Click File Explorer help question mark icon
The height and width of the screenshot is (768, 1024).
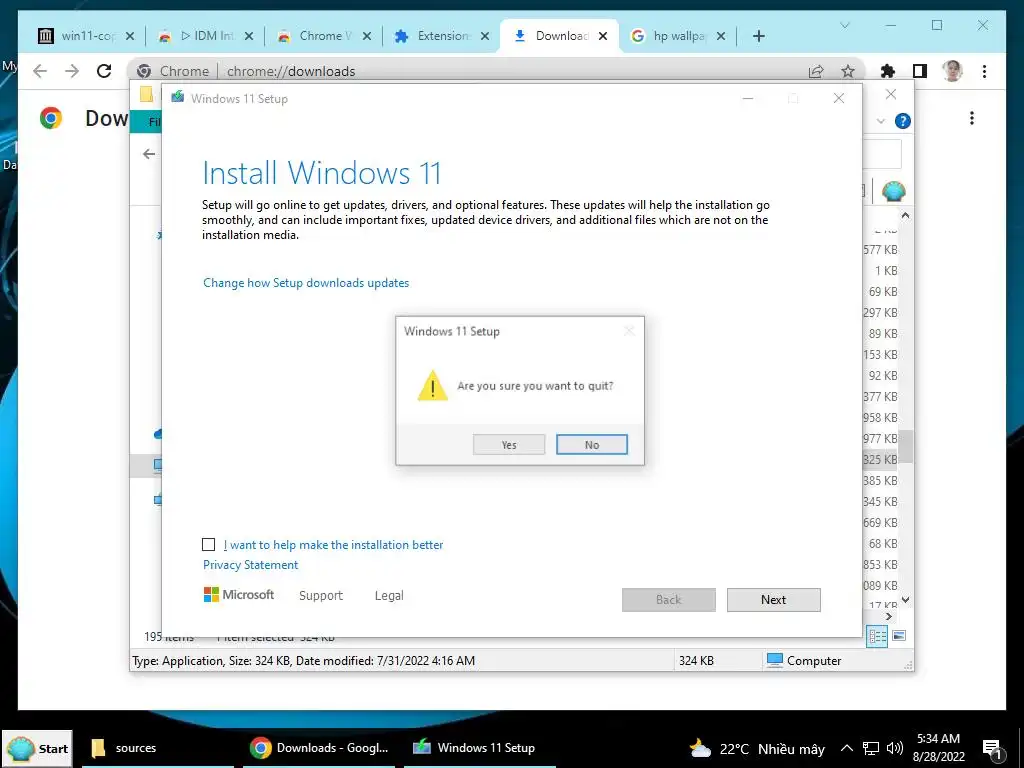(903, 121)
